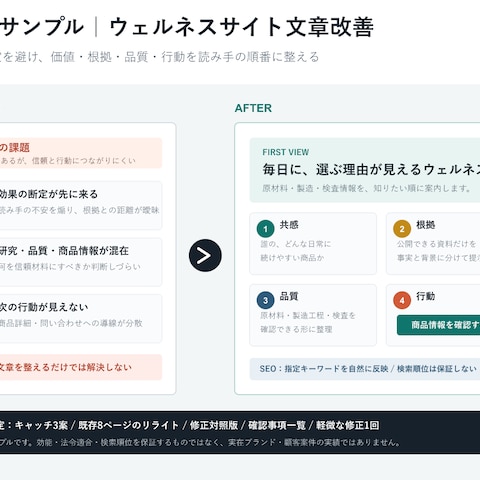Select the AFTER heading label
The width and height of the screenshot is (480, 480).
tap(253, 108)
